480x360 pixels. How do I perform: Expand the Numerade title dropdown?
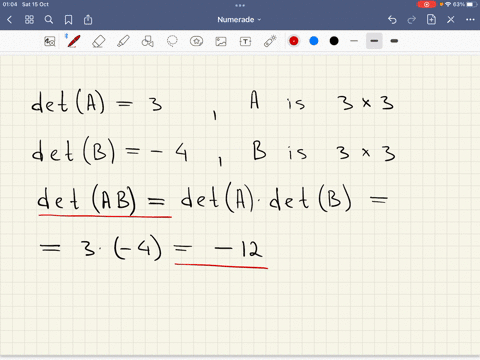[x=239, y=20]
